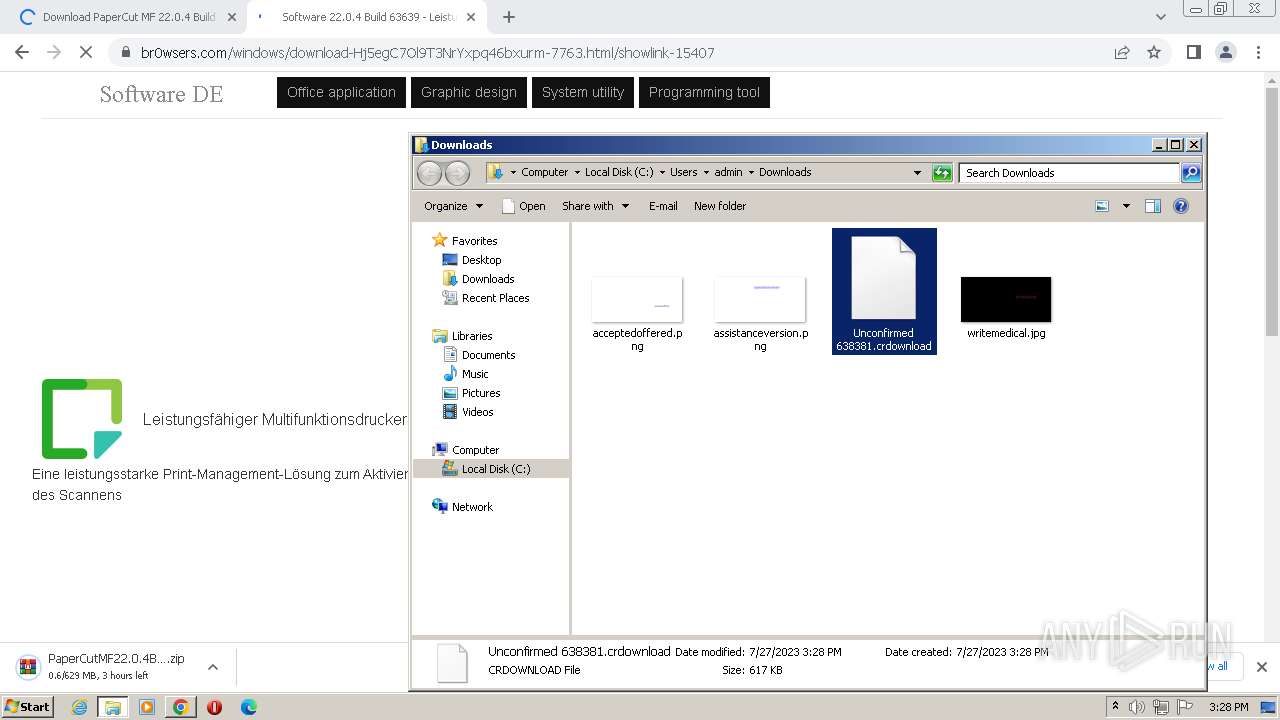Create a New folder from toolbar
The image size is (1280, 720).
tap(720, 206)
